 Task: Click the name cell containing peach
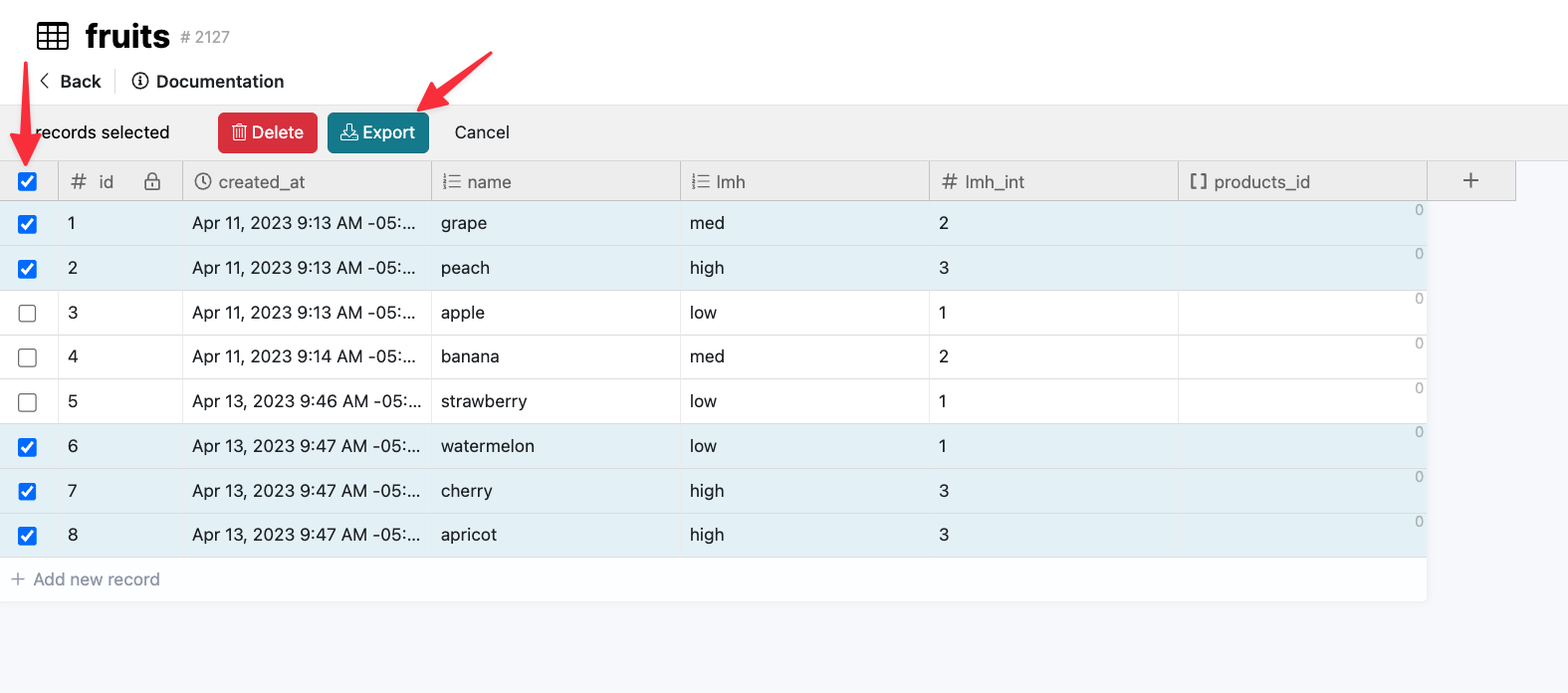tap(556, 268)
